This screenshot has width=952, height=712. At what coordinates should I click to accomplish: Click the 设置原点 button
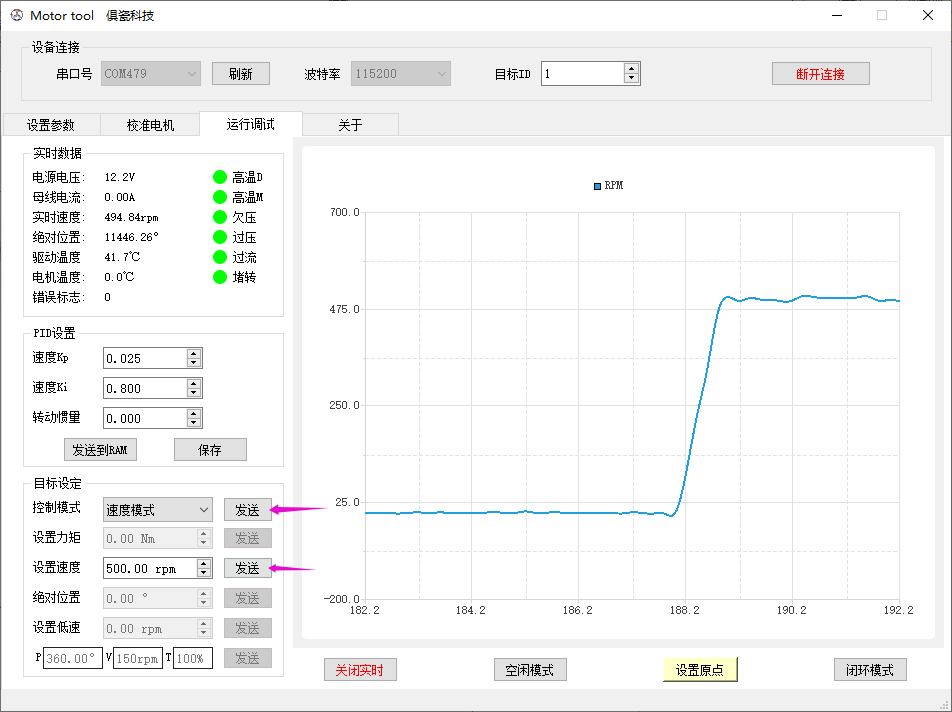pos(700,670)
